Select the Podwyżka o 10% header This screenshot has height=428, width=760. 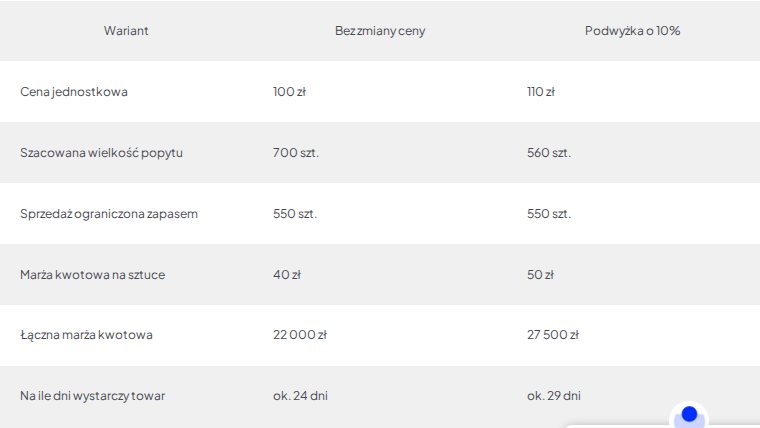633,31
